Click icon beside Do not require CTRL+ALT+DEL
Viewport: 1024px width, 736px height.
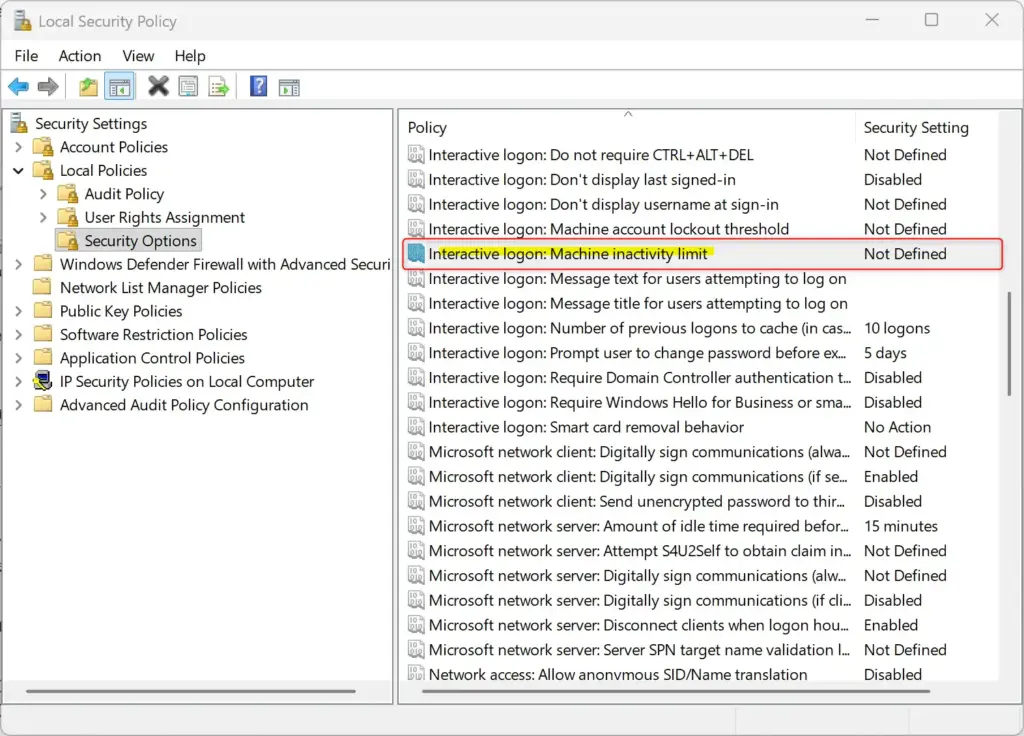416,155
